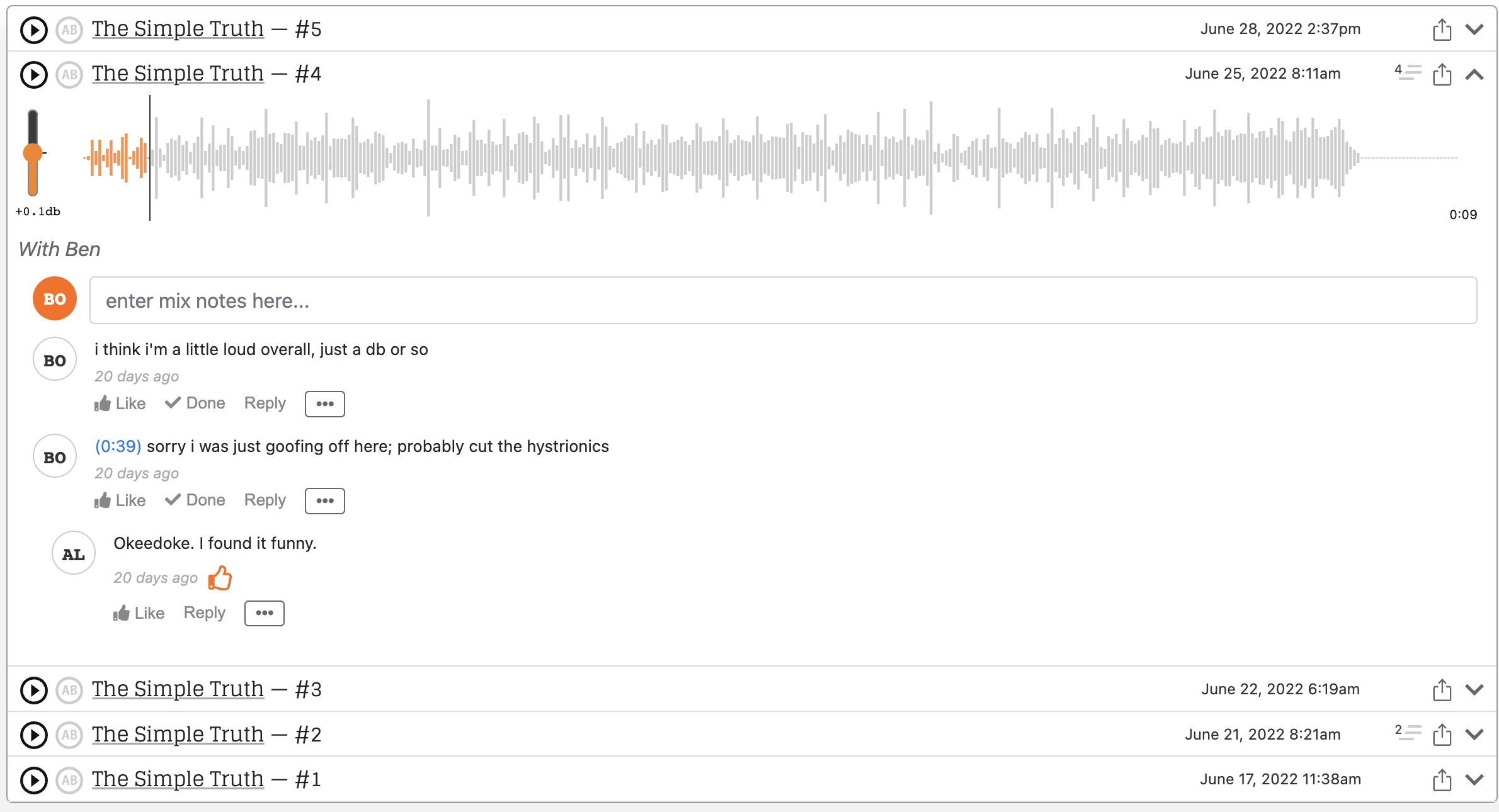Click share icon for mix #5
The width and height of the screenshot is (1499, 812).
click(1442, 30)
